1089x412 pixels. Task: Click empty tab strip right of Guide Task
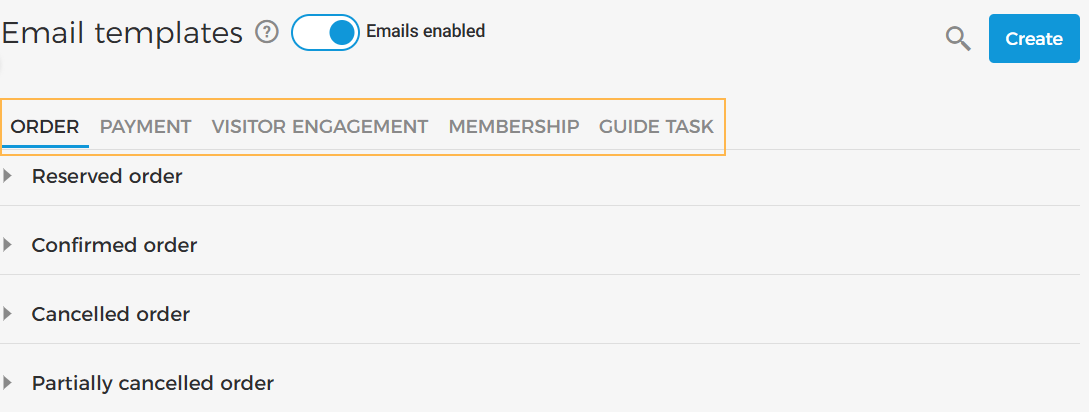tap(900, 127)
